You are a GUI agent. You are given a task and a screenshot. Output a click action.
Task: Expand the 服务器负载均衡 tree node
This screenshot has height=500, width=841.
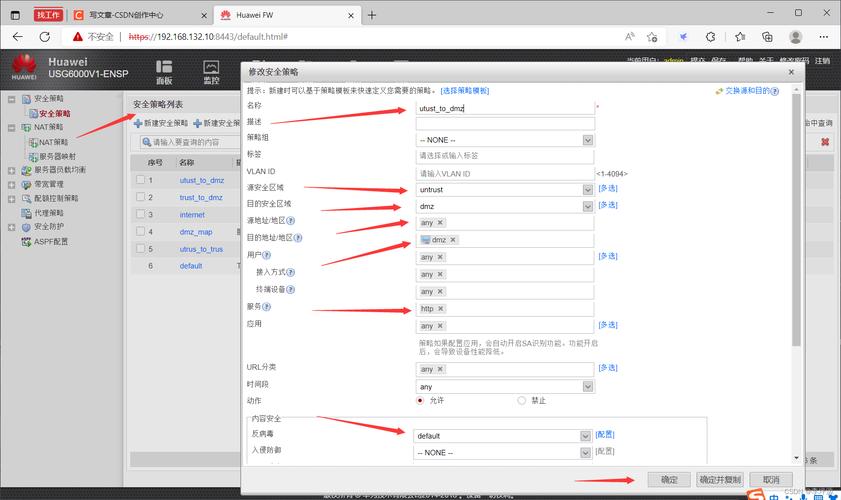[x=11, y=171]
